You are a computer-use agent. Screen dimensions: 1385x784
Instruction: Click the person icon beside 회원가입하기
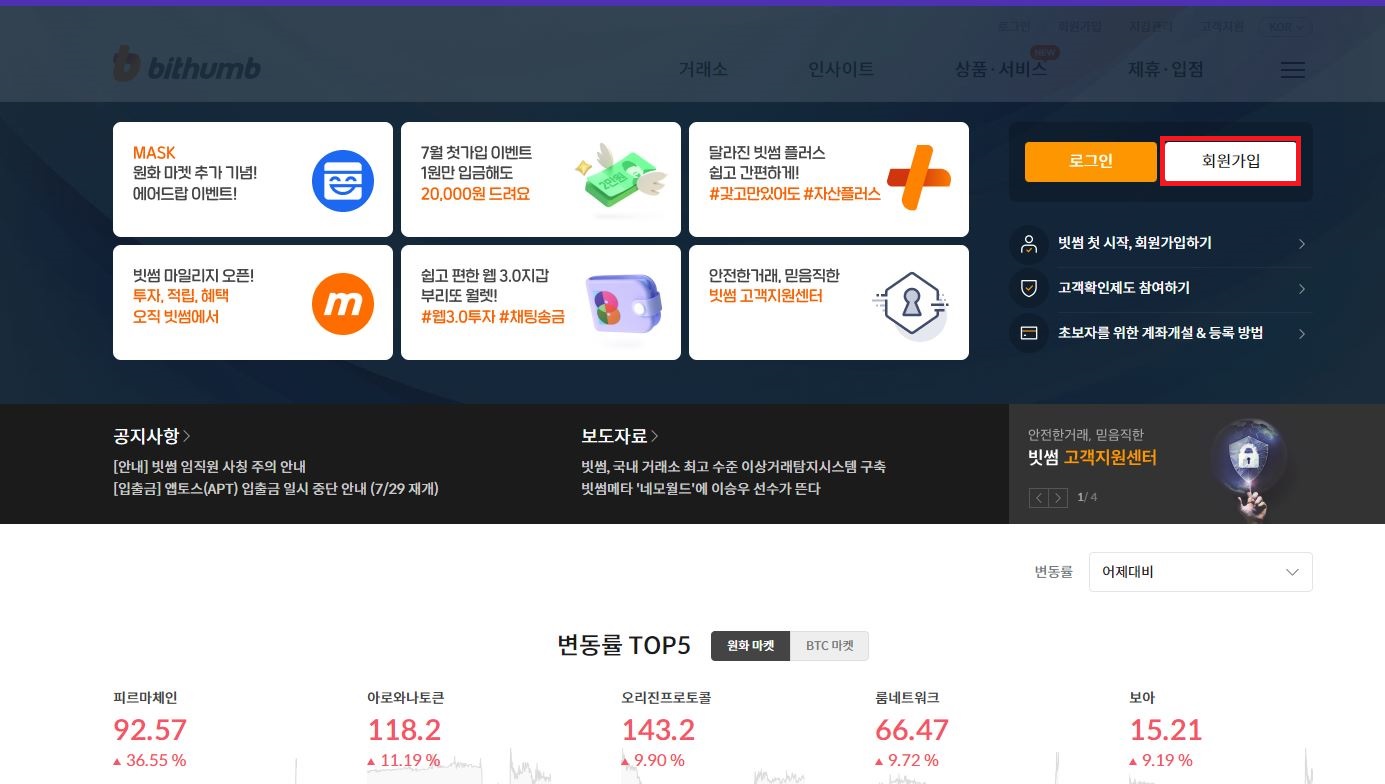point(1028,243)
